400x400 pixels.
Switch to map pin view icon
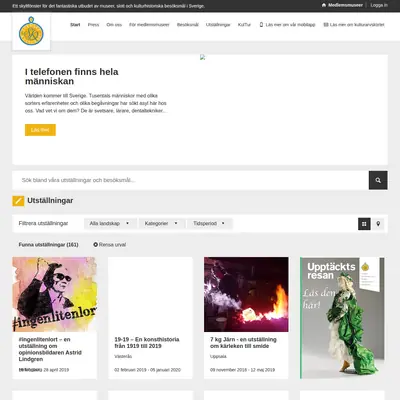tap(378, 224)
